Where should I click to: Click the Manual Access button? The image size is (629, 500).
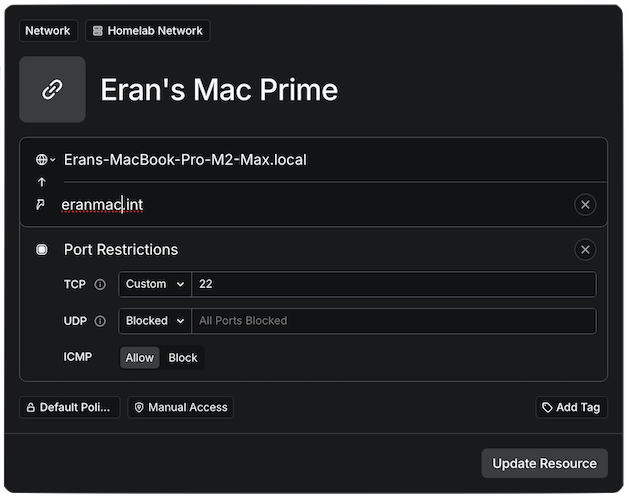(181, 408)
